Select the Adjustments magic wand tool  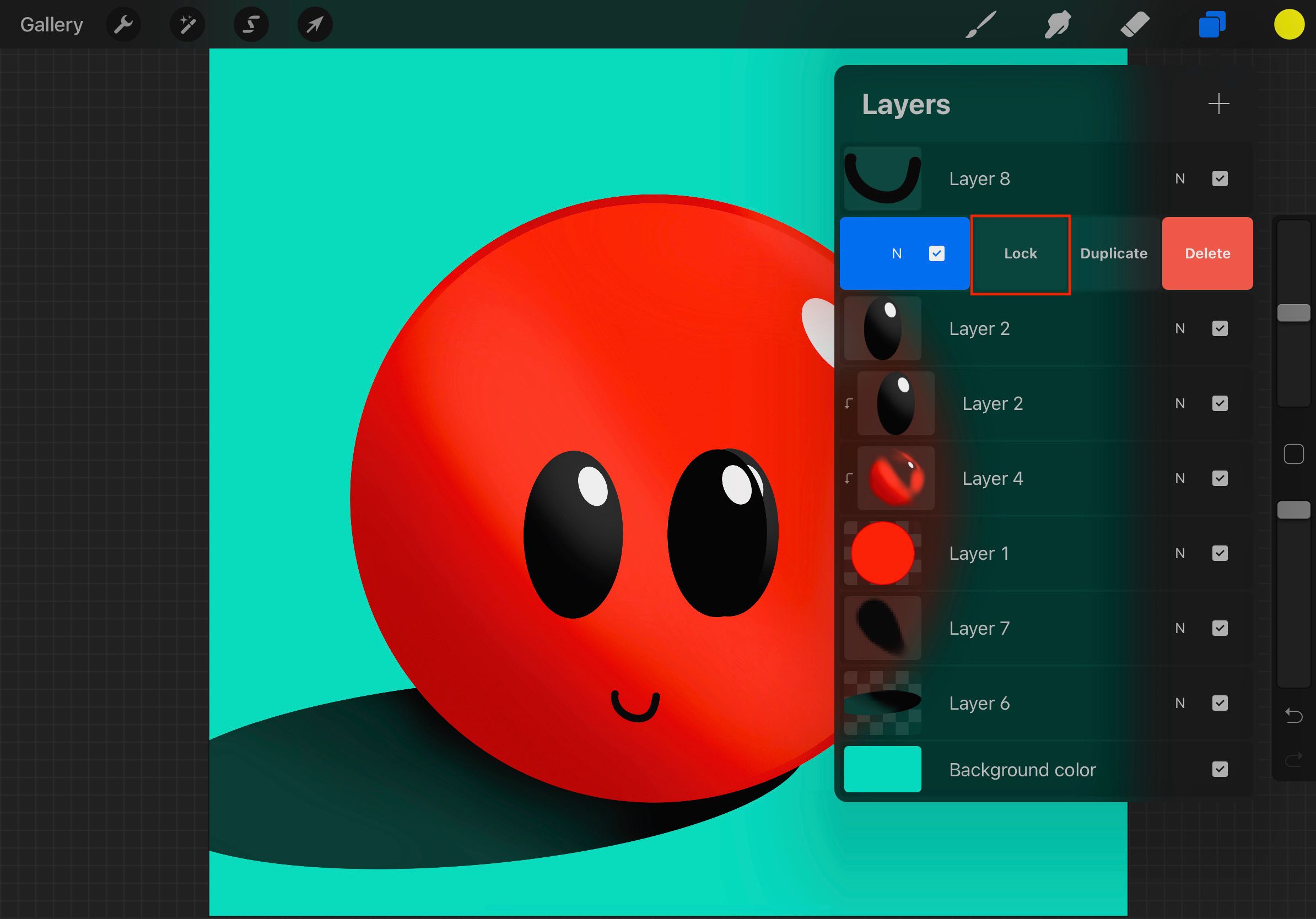tap(187, 24)
